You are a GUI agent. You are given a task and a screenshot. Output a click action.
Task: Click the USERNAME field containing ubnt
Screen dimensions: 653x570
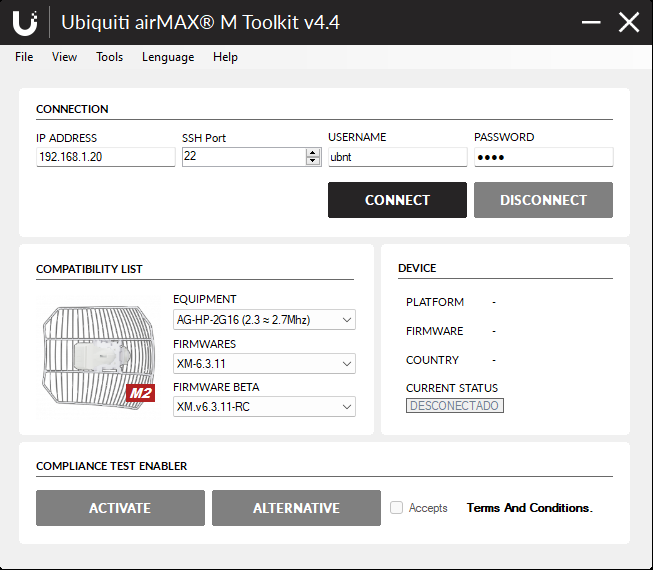pos(398,157)
